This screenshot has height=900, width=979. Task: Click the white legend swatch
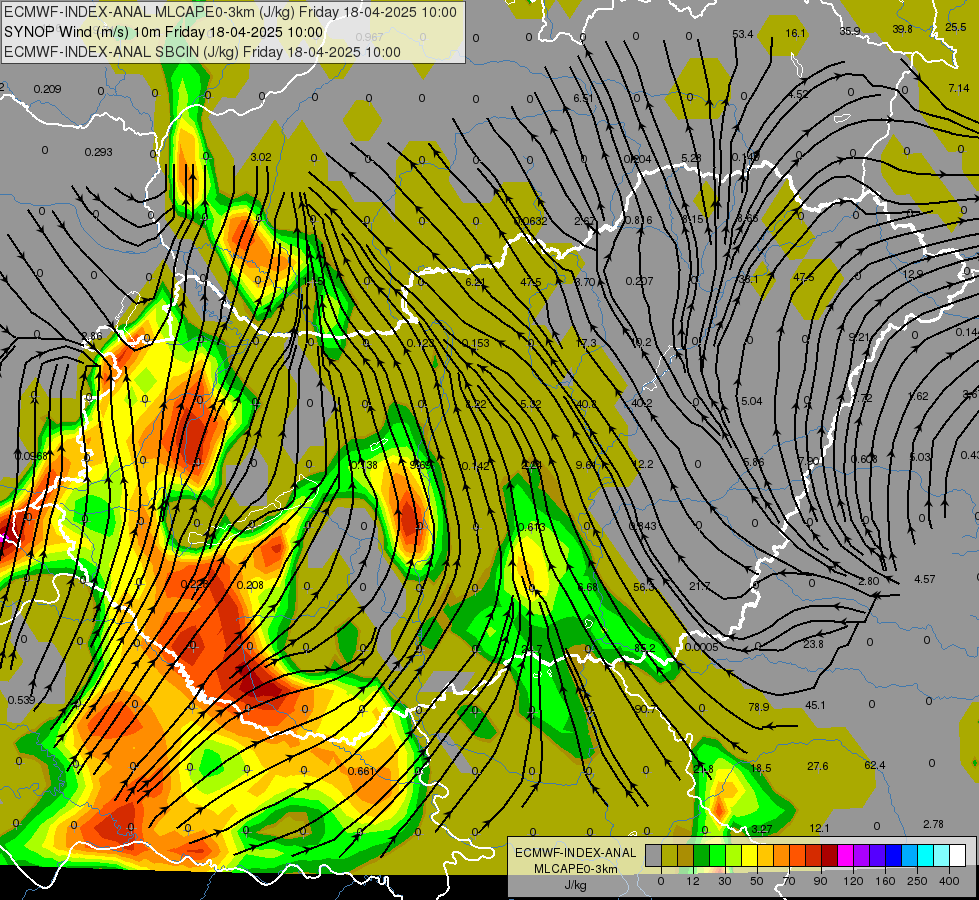pyautogui.click(x=958, y=855)
